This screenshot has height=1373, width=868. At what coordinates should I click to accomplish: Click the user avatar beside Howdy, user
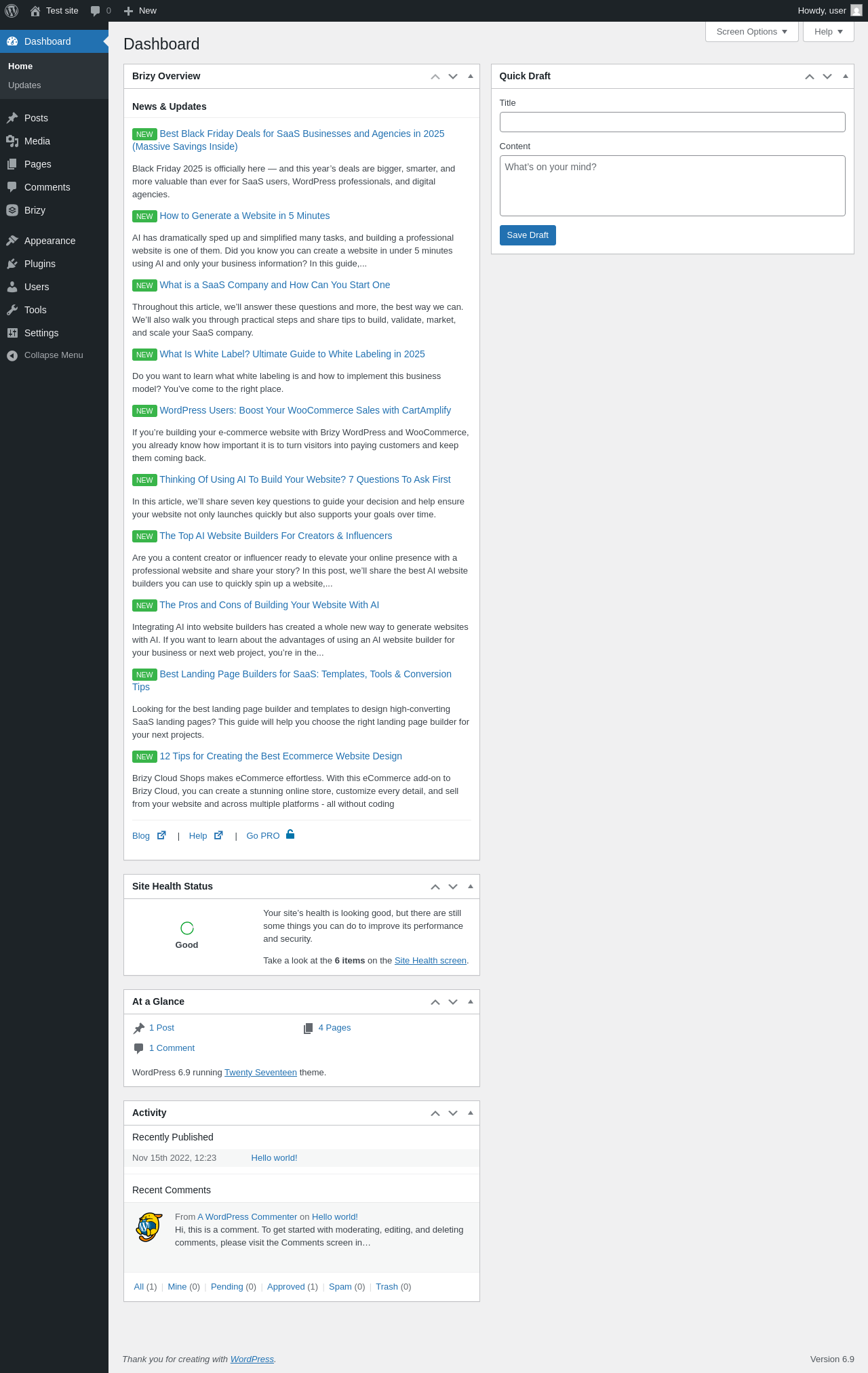[856, 11]
